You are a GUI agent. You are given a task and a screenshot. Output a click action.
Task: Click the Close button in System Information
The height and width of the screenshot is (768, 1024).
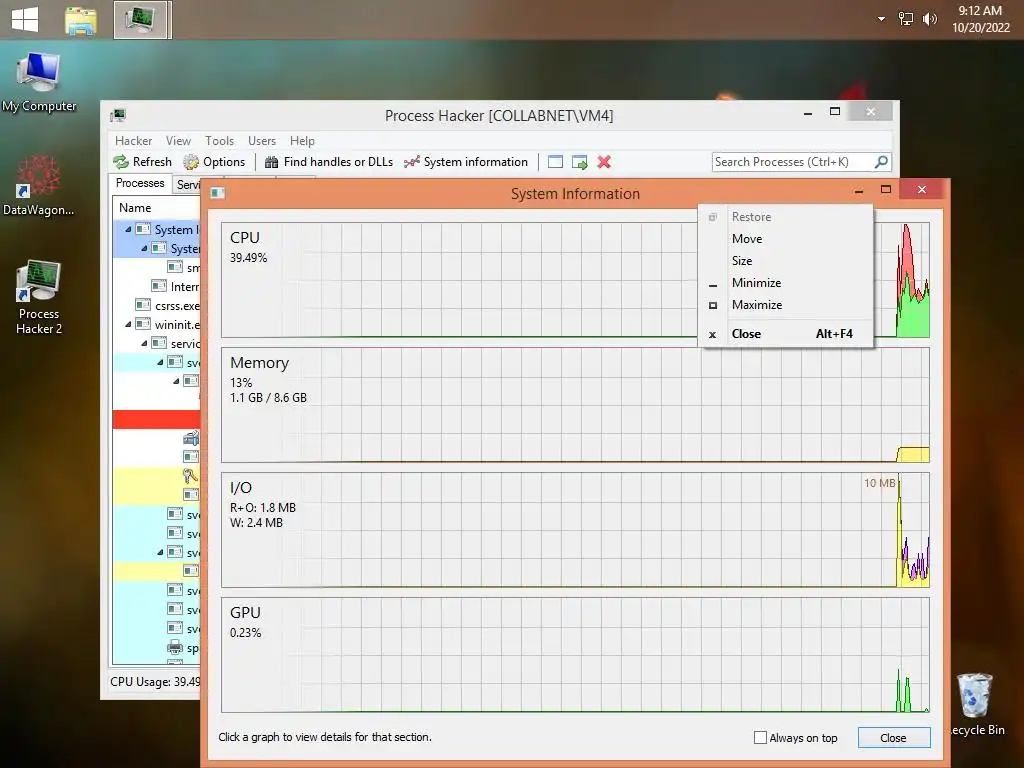coord(893,737)
